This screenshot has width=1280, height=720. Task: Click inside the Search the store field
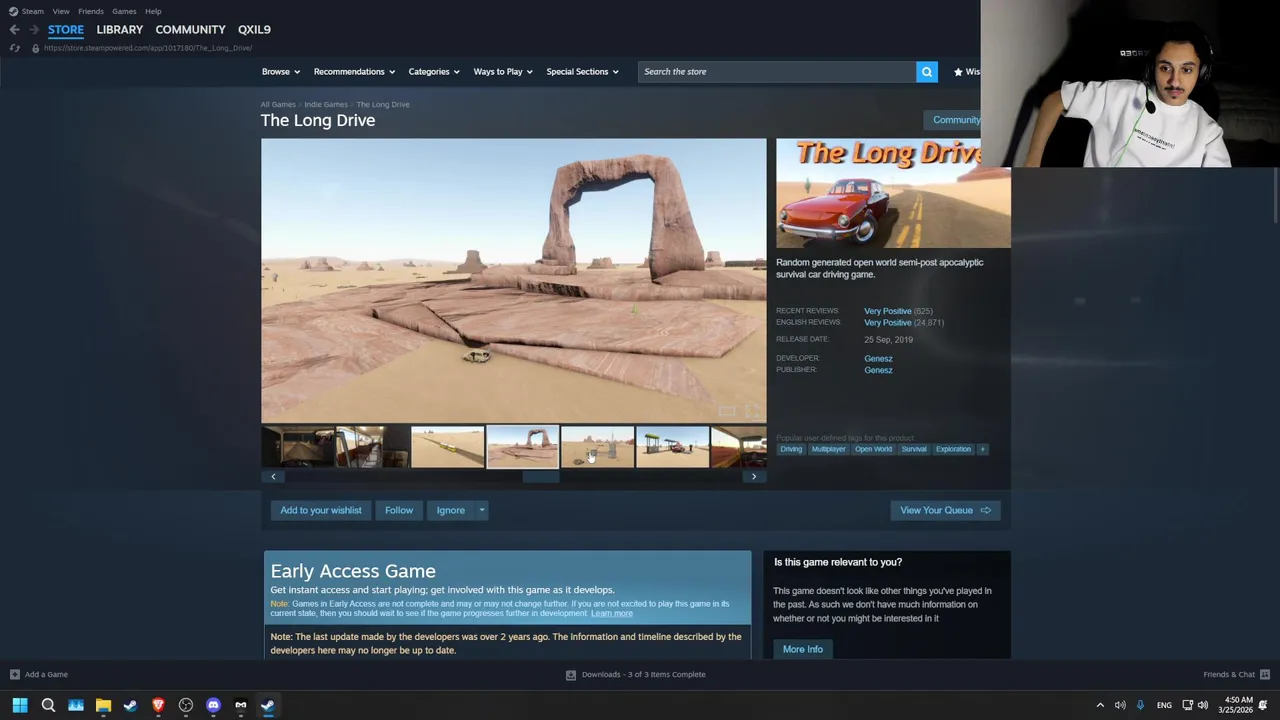[x=777, y=72]
